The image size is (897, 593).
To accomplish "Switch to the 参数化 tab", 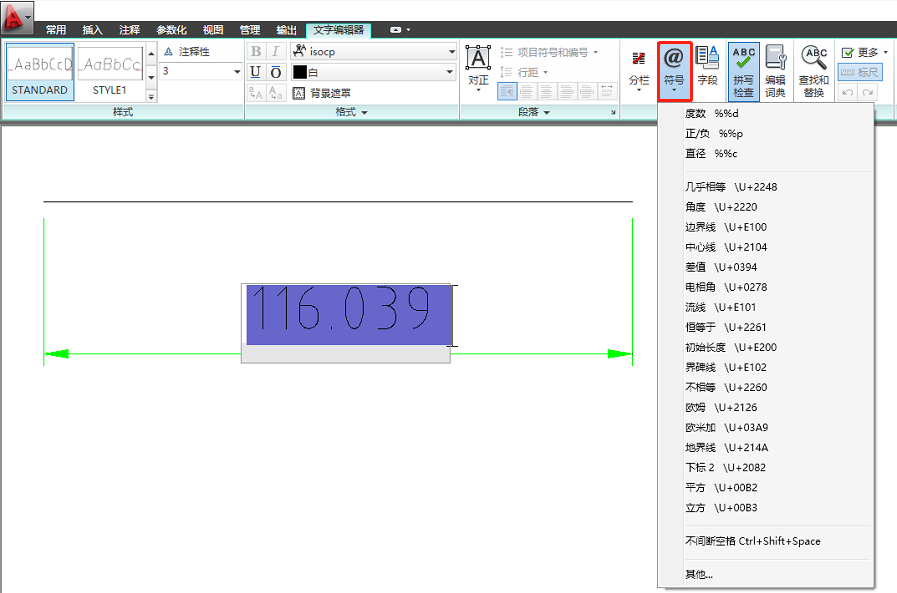I will tap(172, 30).
